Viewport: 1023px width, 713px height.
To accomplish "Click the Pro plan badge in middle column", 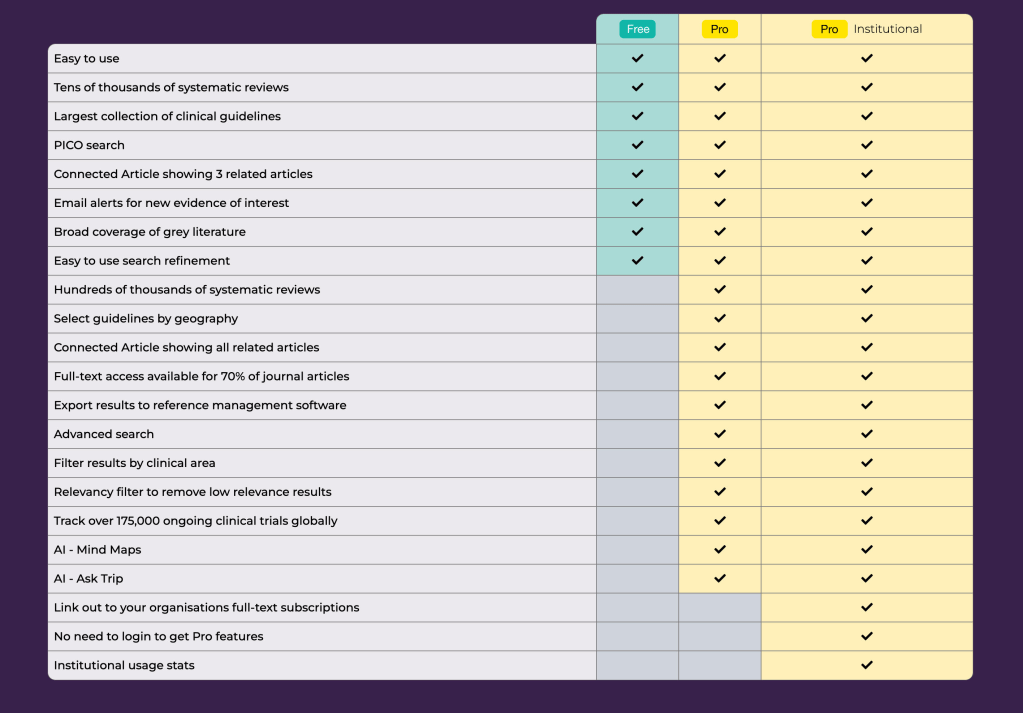I will click(x=719, y=29).
